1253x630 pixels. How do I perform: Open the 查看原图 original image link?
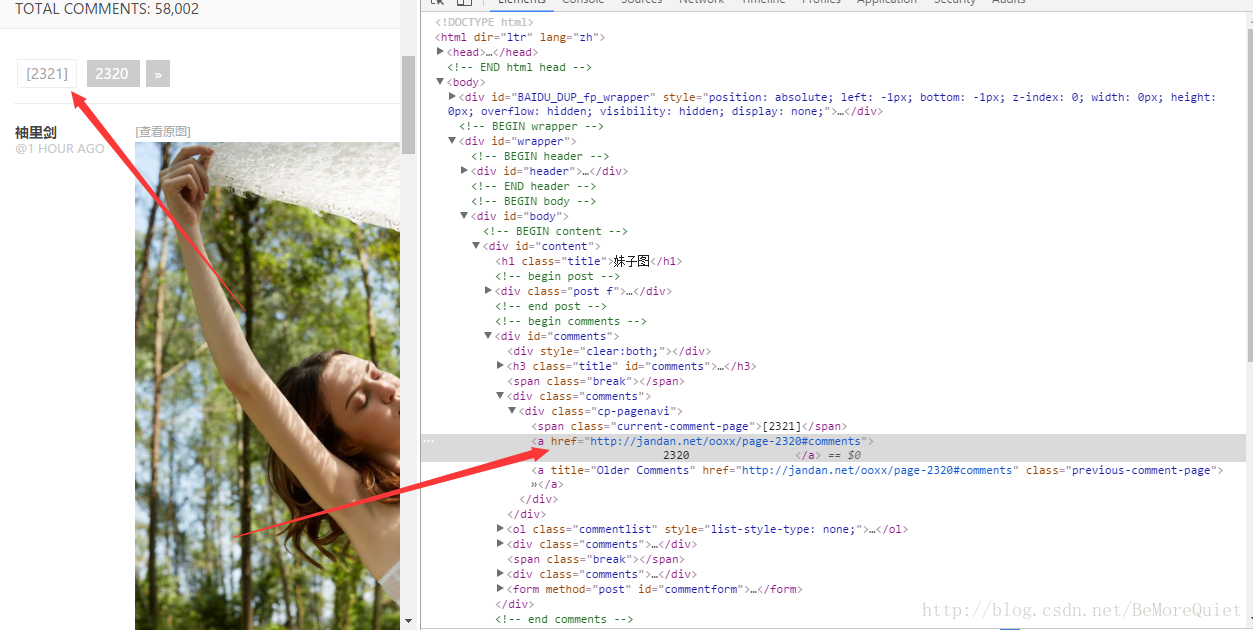tap(163, 132)
